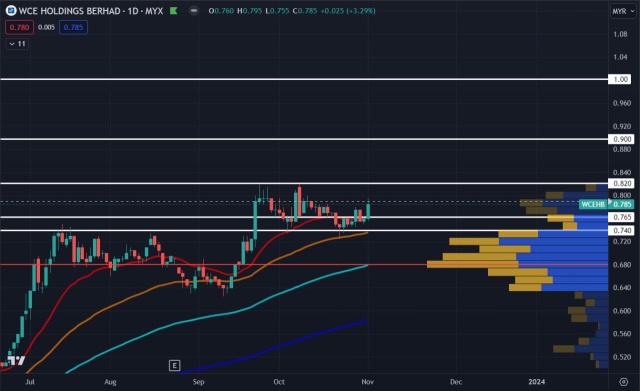Select the 0.740 horizontal line price label

(x=621, y=231)
